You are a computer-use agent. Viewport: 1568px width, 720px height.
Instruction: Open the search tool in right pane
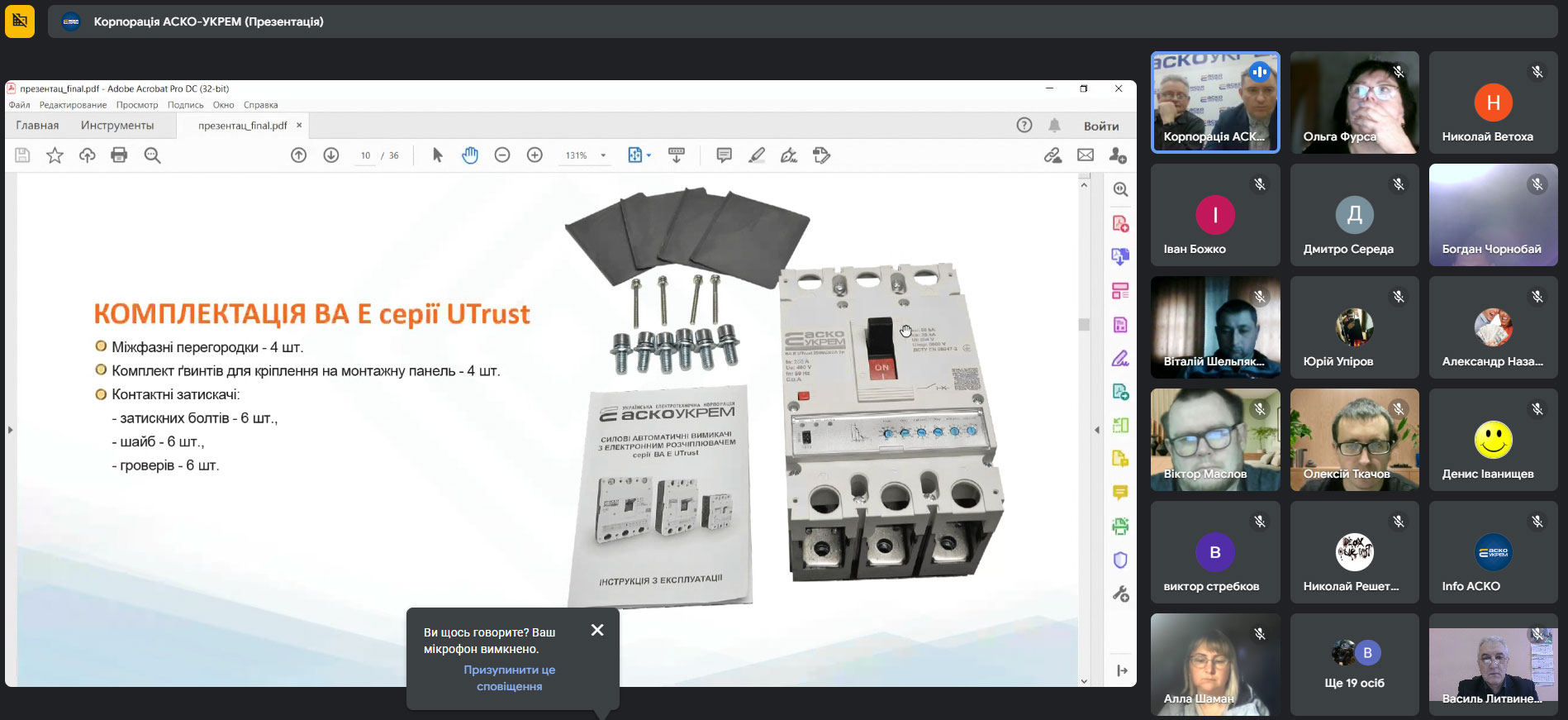click(x=1120, y=189)
